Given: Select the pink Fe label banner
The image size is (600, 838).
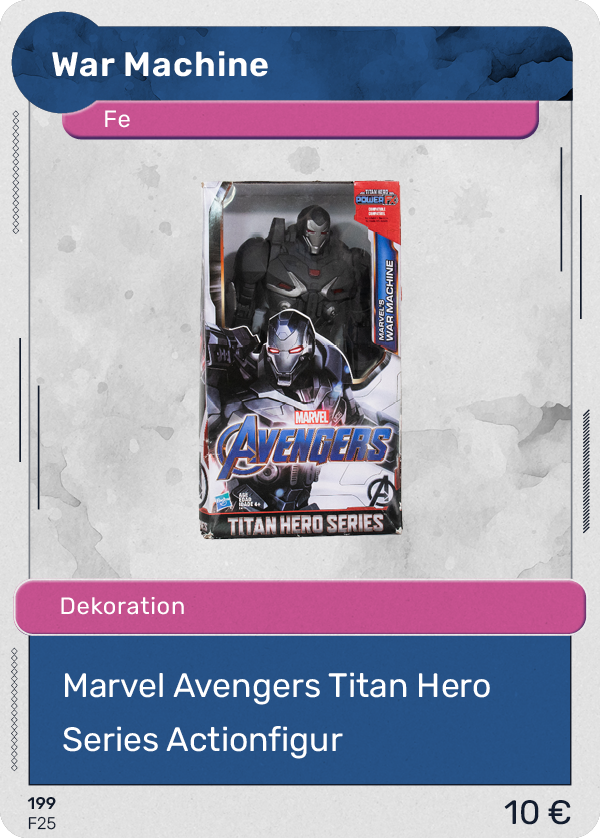Looking at the screenshot, I should 300,120.
